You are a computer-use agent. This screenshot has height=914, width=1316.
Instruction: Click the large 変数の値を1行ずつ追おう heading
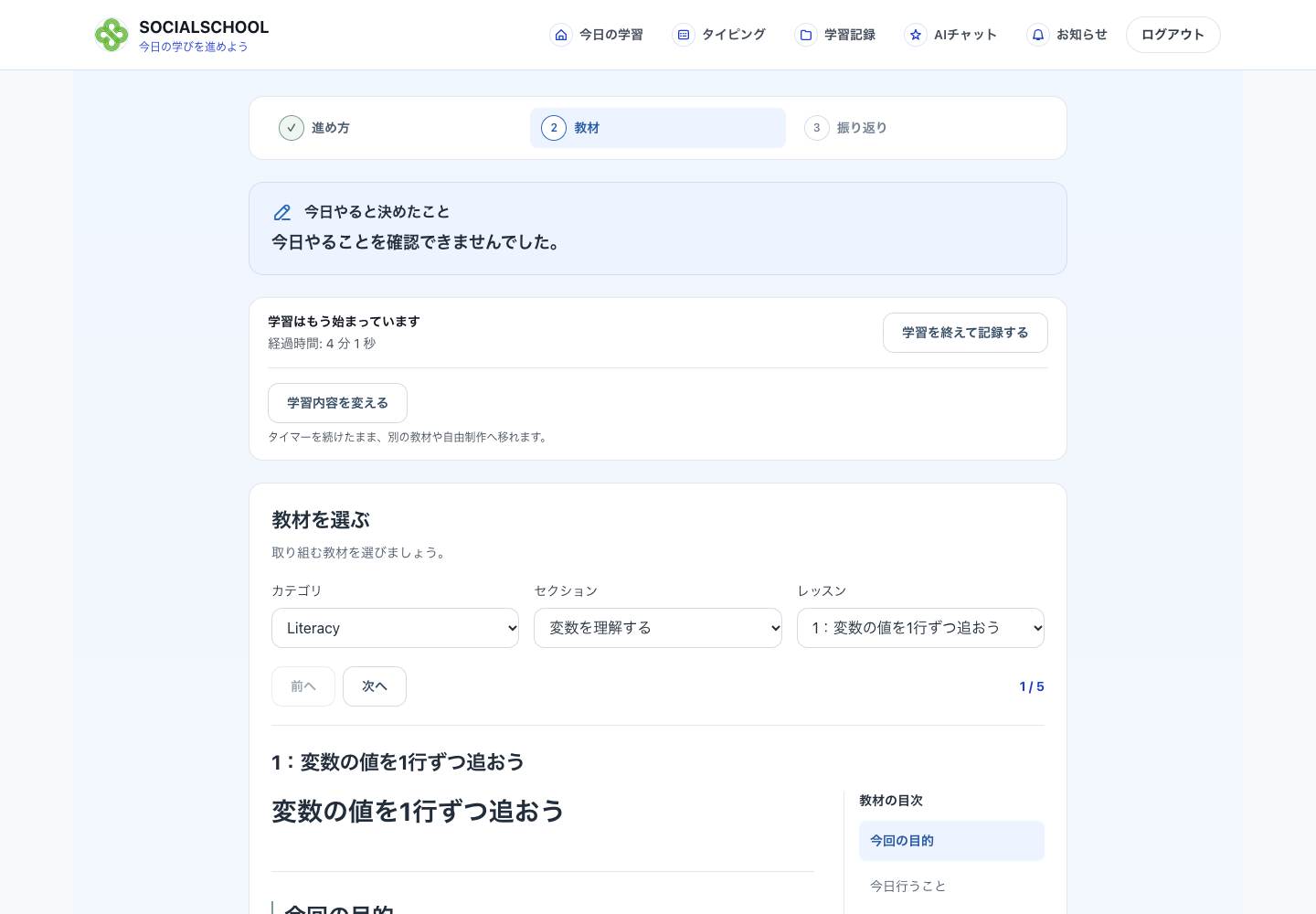tap(418, 812)
